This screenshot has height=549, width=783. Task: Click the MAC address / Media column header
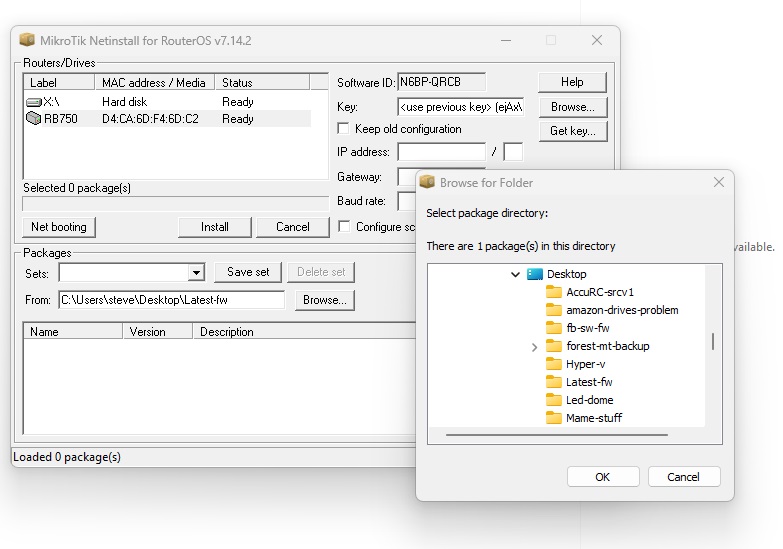click(155, 82)
